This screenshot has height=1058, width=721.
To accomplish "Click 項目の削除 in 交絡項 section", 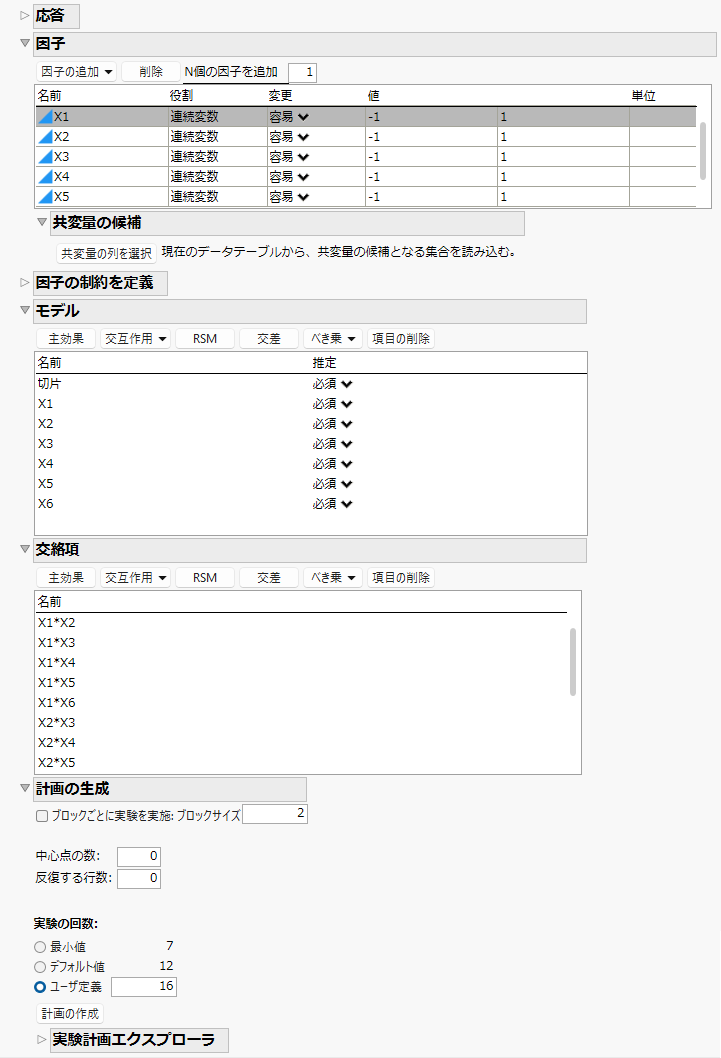I will [x=401, y=578].
